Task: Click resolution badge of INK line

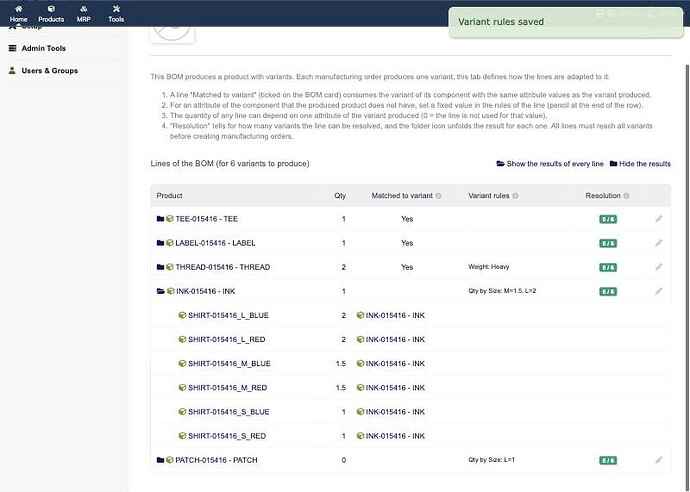Action: pyautogui.click(x=608, y=292)
